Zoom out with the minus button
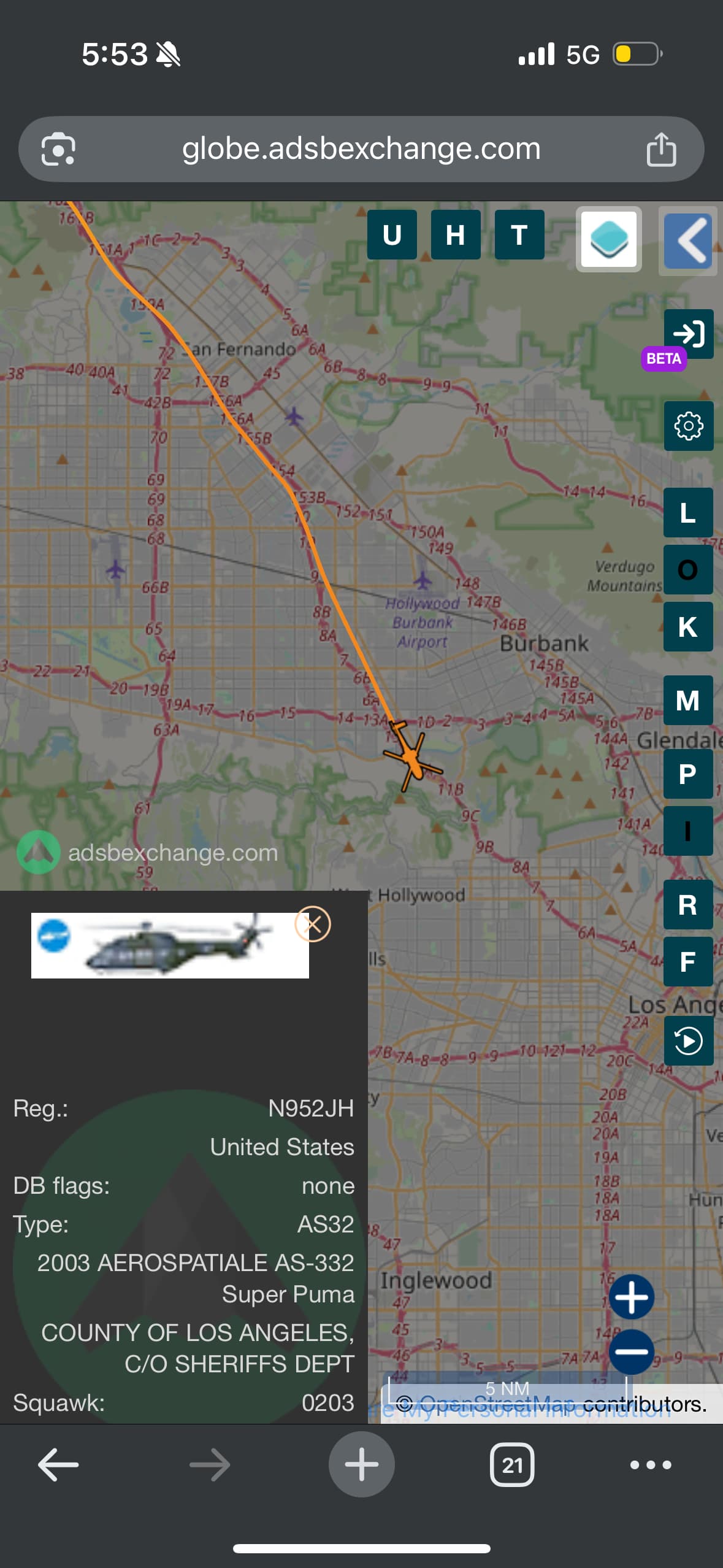 coord(632,1352)
